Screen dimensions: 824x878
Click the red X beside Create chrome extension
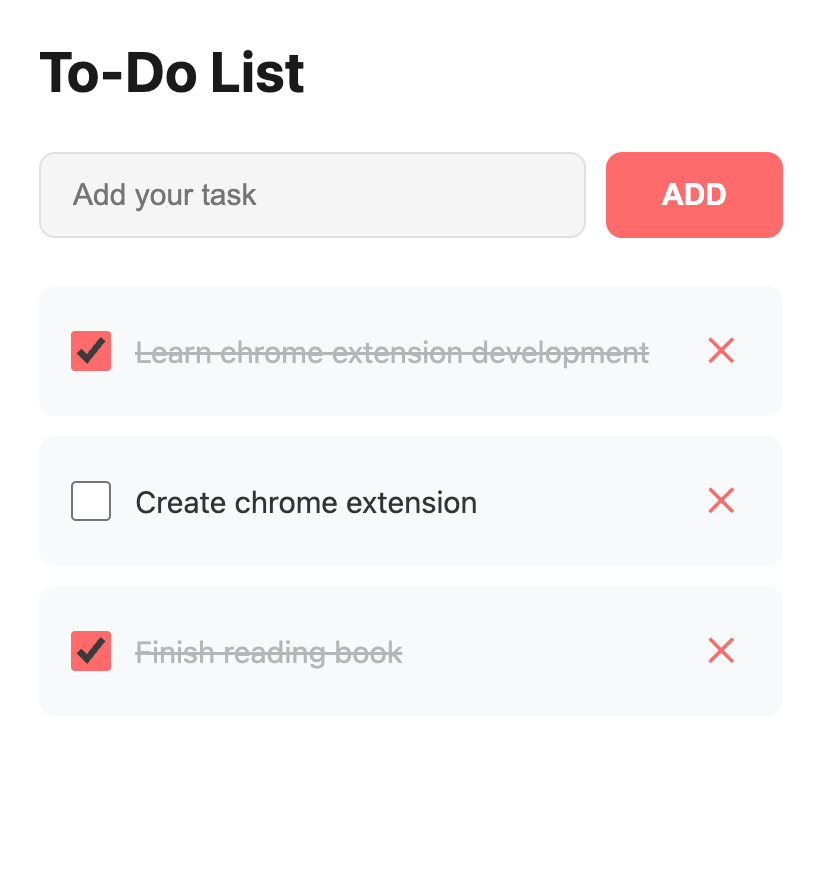coord(721,501)
